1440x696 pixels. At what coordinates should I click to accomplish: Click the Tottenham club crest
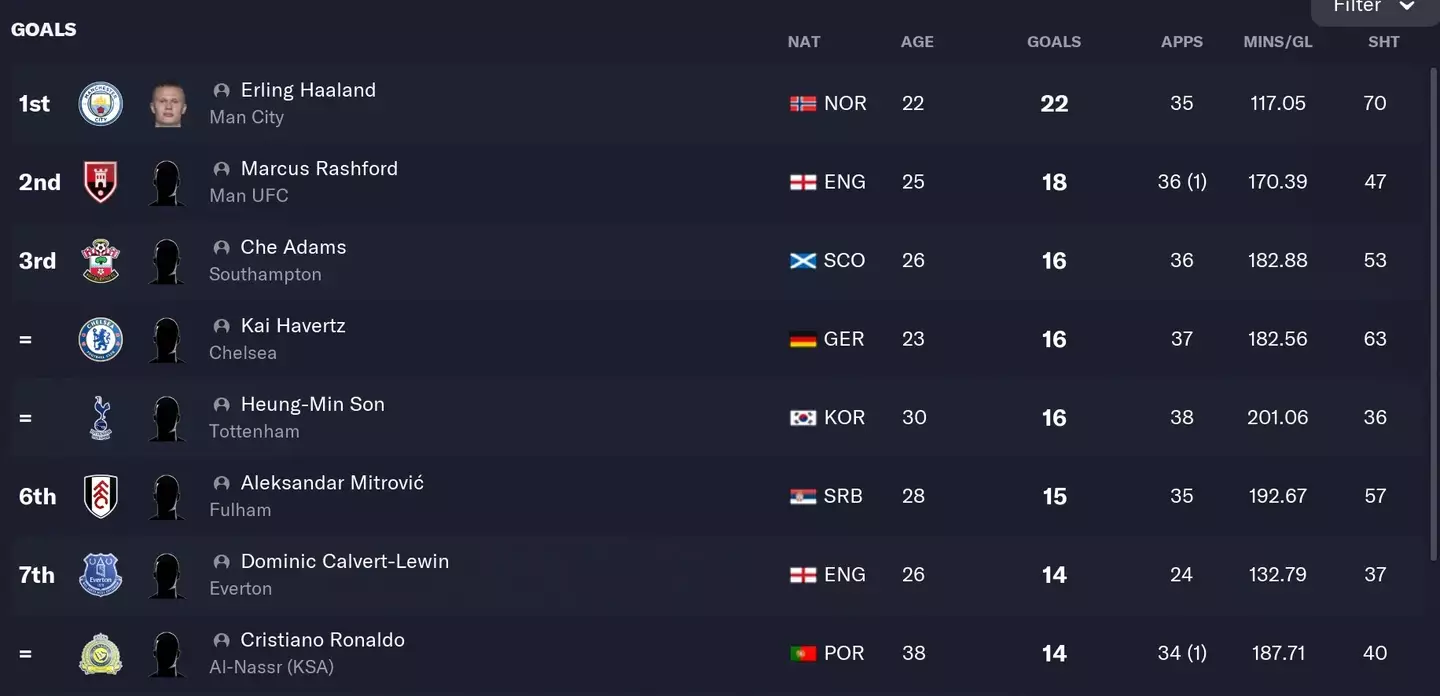[100, 418]
